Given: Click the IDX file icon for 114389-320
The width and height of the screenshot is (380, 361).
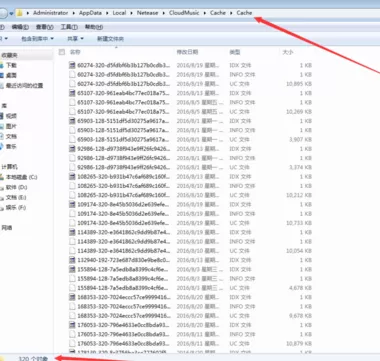Looking at the screenshot, I should 72,232.
